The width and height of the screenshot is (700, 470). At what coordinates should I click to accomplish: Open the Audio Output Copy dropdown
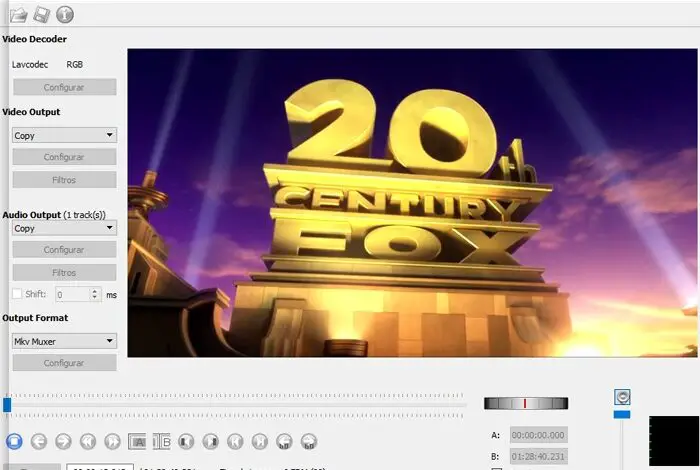tap(64, 228)
